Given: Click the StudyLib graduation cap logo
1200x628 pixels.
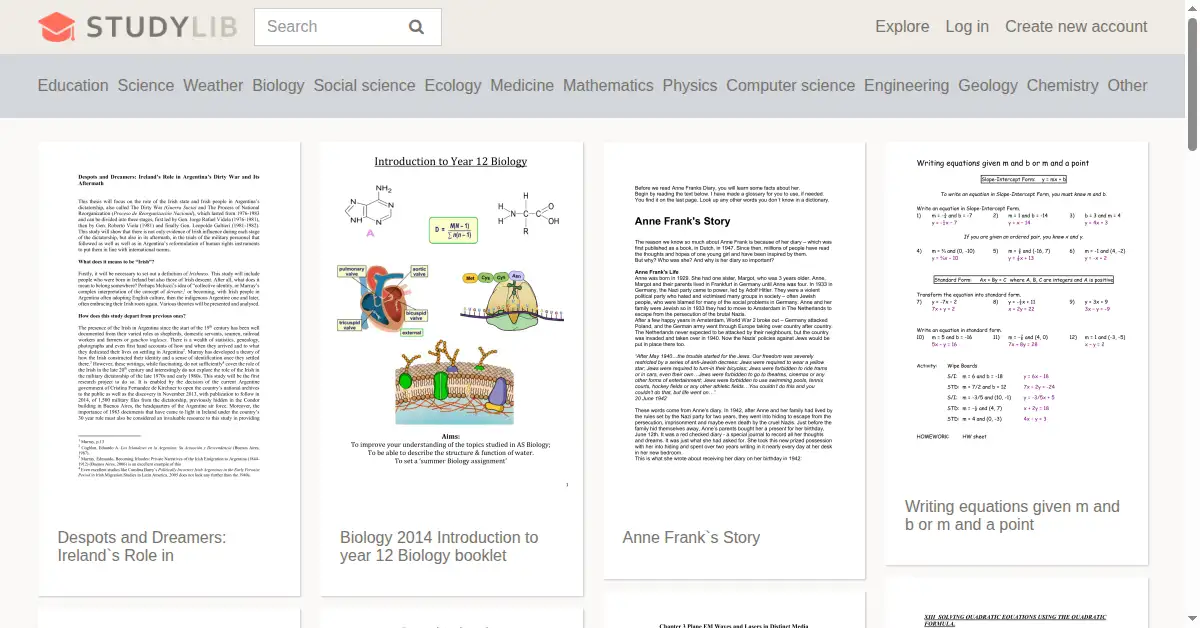Looking at the screenshot, I should pyautogui.click(x=57, y=27).
